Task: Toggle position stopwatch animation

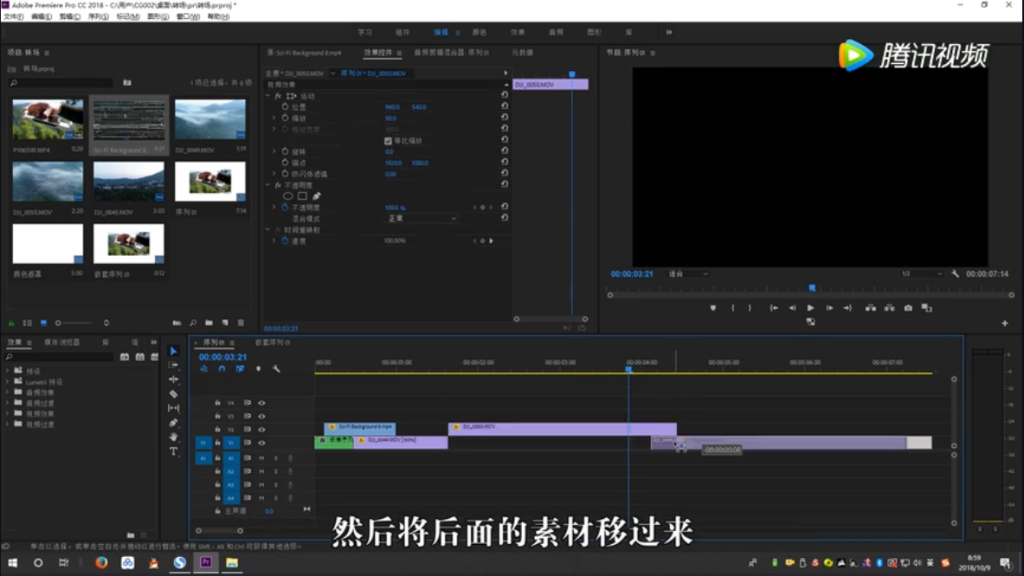Action: [x=285, y=106]
